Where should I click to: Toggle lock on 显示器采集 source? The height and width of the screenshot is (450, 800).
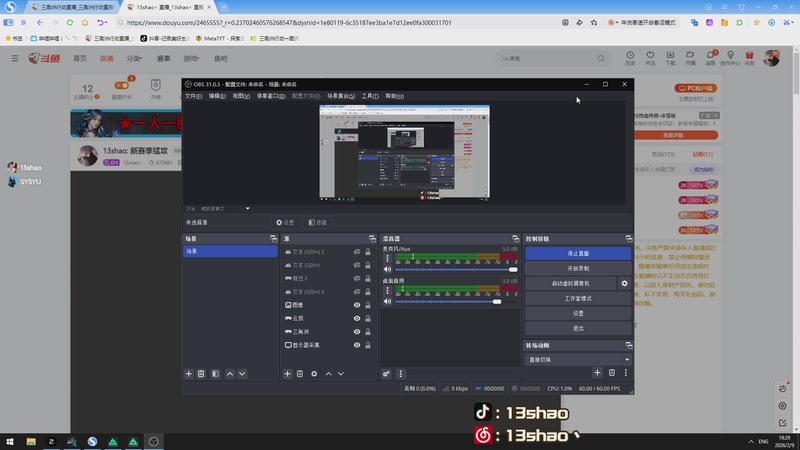point(368,345)
